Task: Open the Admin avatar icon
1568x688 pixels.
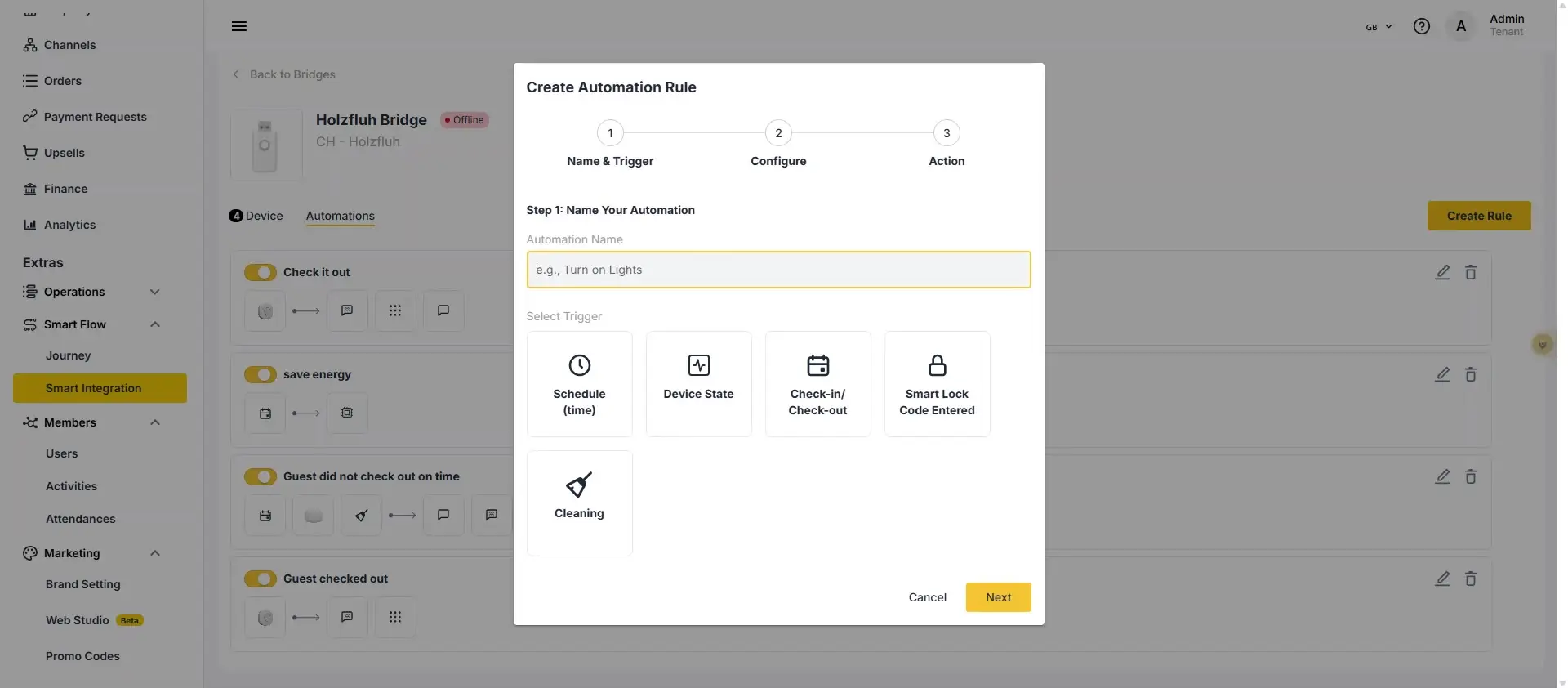Action: [1461, 26]
